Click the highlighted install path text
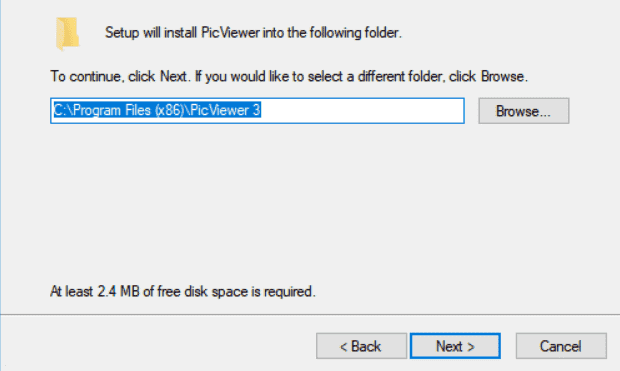 [x=157, y=110]
